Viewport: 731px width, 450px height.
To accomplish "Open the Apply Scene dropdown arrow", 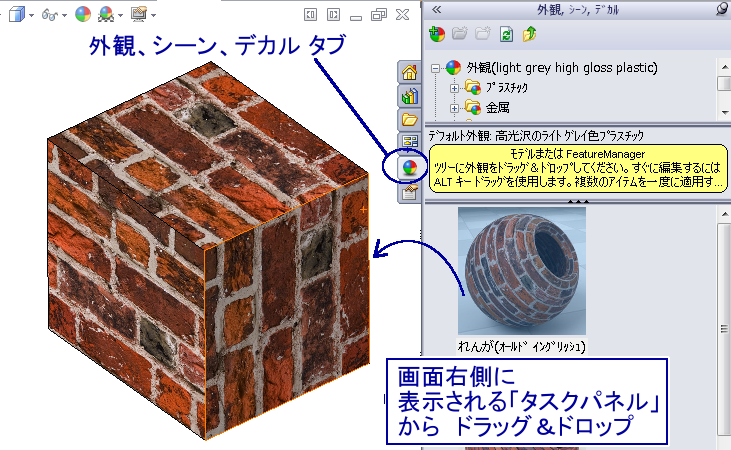I will 120,15.
